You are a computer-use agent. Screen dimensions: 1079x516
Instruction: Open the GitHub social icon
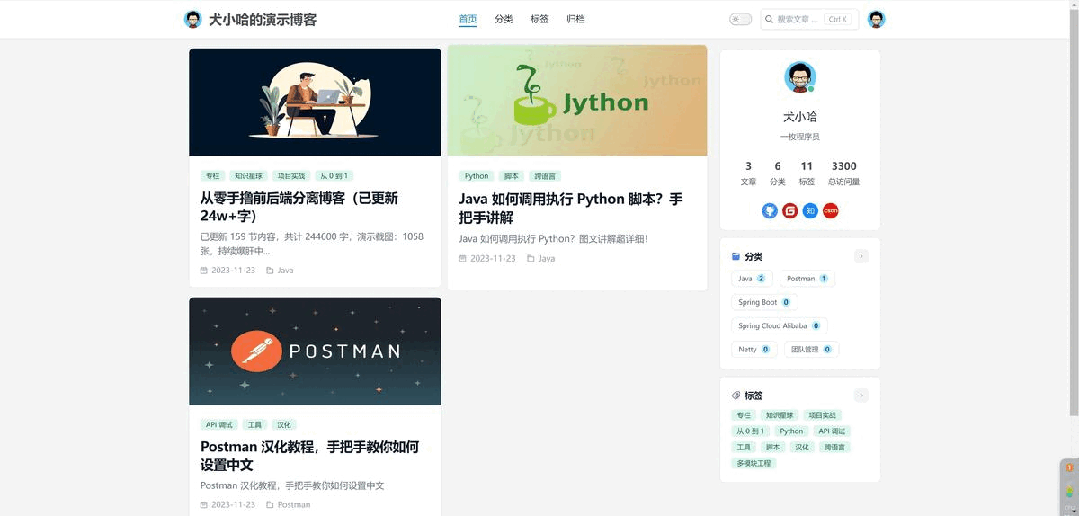[x=769, y=211]
